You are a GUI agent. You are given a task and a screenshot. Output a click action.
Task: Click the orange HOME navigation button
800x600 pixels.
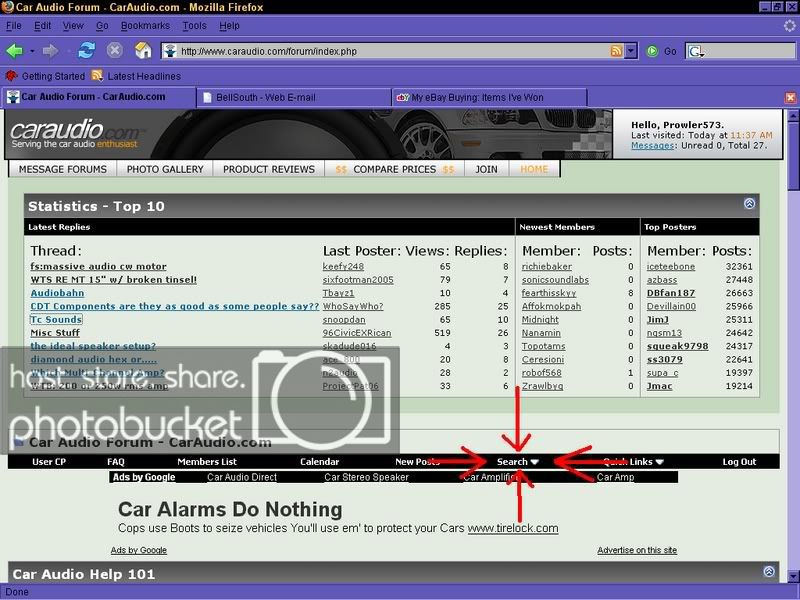click(x=534, y=169)
